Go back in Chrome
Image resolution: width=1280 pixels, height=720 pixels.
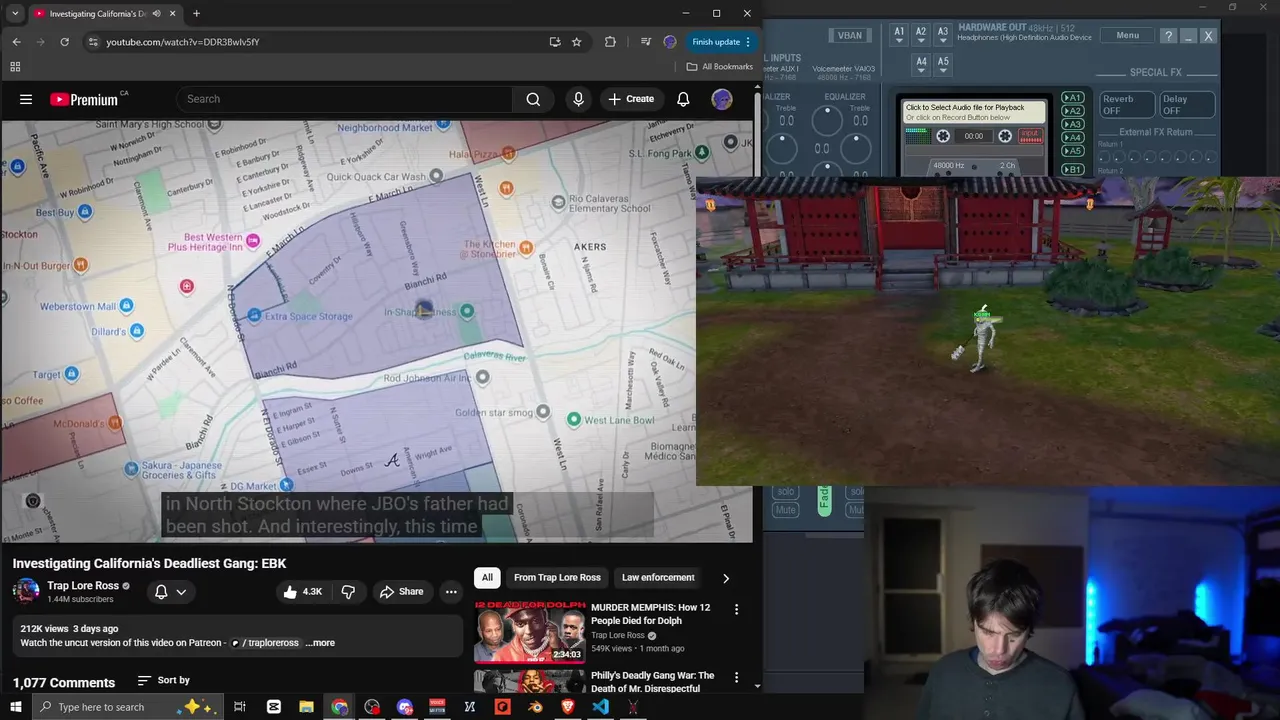pos(16,42)
